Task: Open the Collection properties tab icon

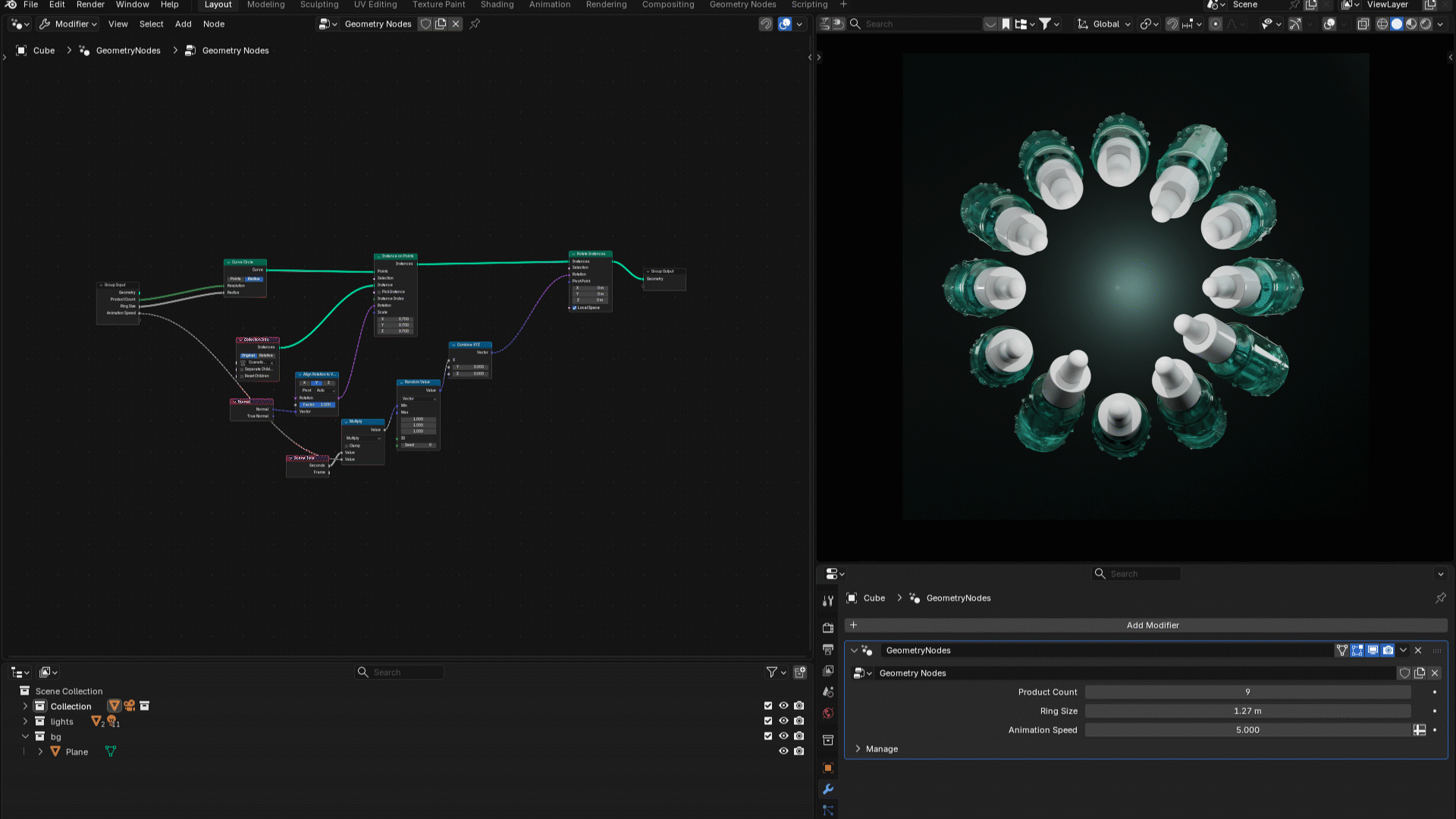Action: point(828,740)
